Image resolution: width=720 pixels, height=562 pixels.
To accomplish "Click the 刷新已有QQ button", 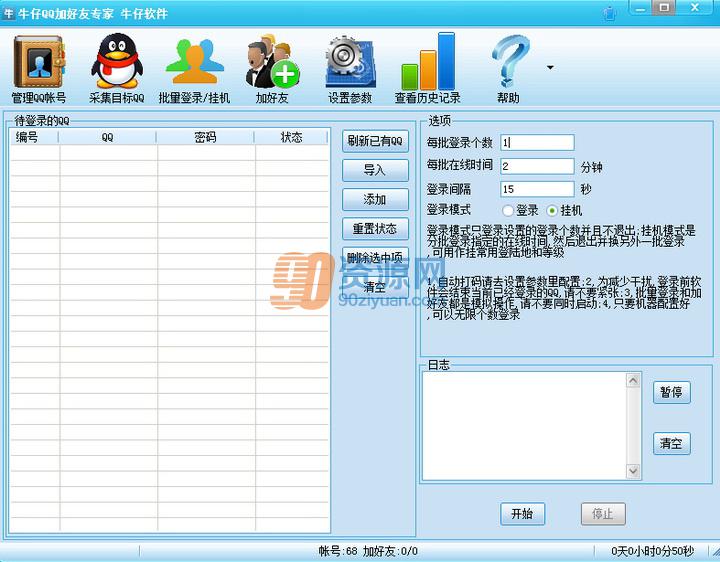I will click(375, 141).
